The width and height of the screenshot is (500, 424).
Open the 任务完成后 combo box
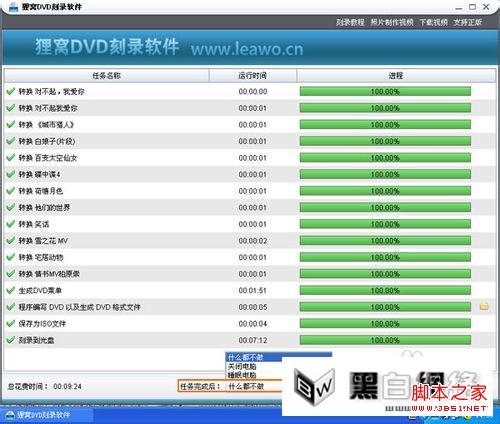click(255, 386)
